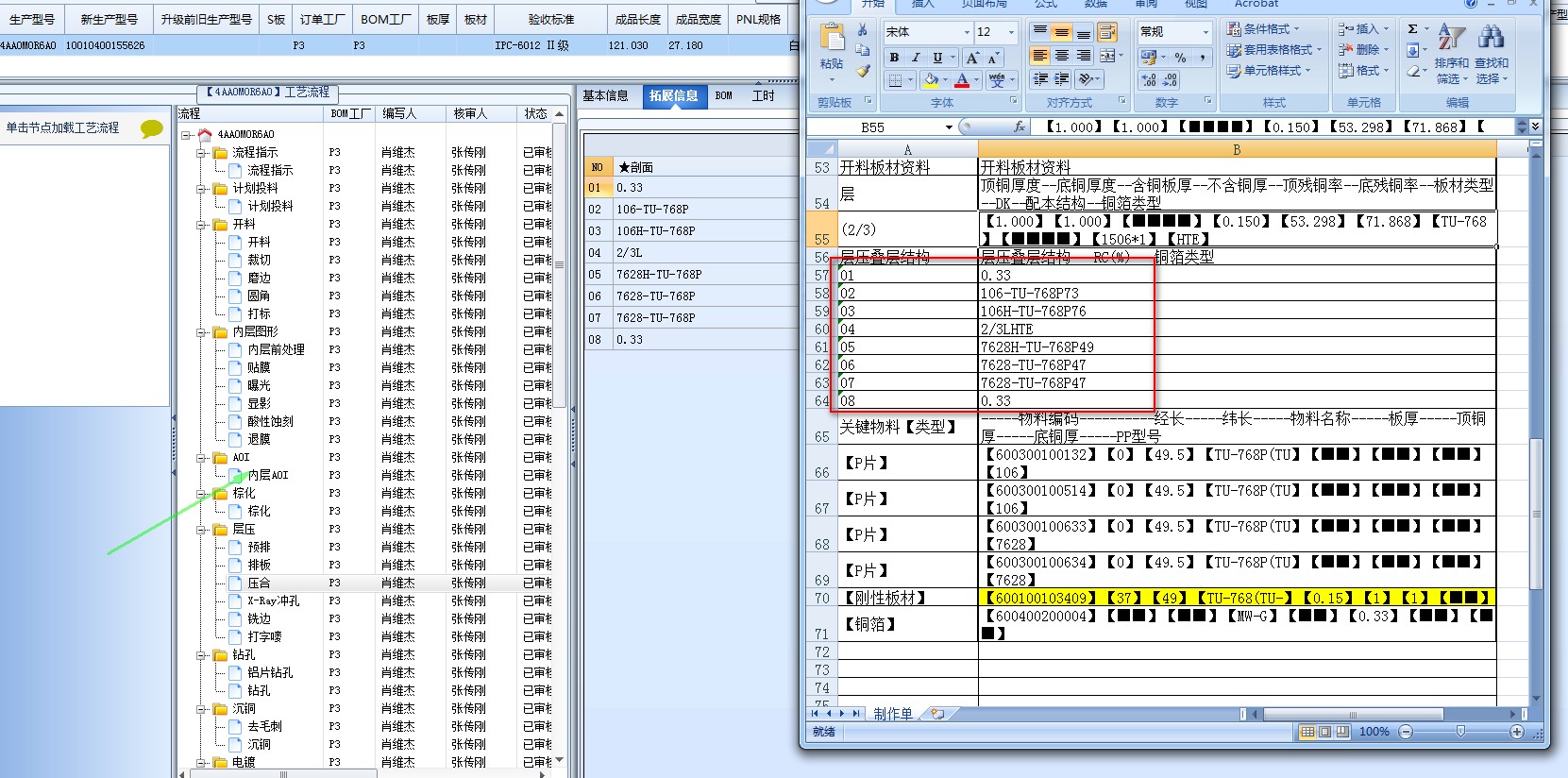Toggle Middle Align in the alignment group
The width and height of the screenshot is (1568, 778).
point(1062,32)
